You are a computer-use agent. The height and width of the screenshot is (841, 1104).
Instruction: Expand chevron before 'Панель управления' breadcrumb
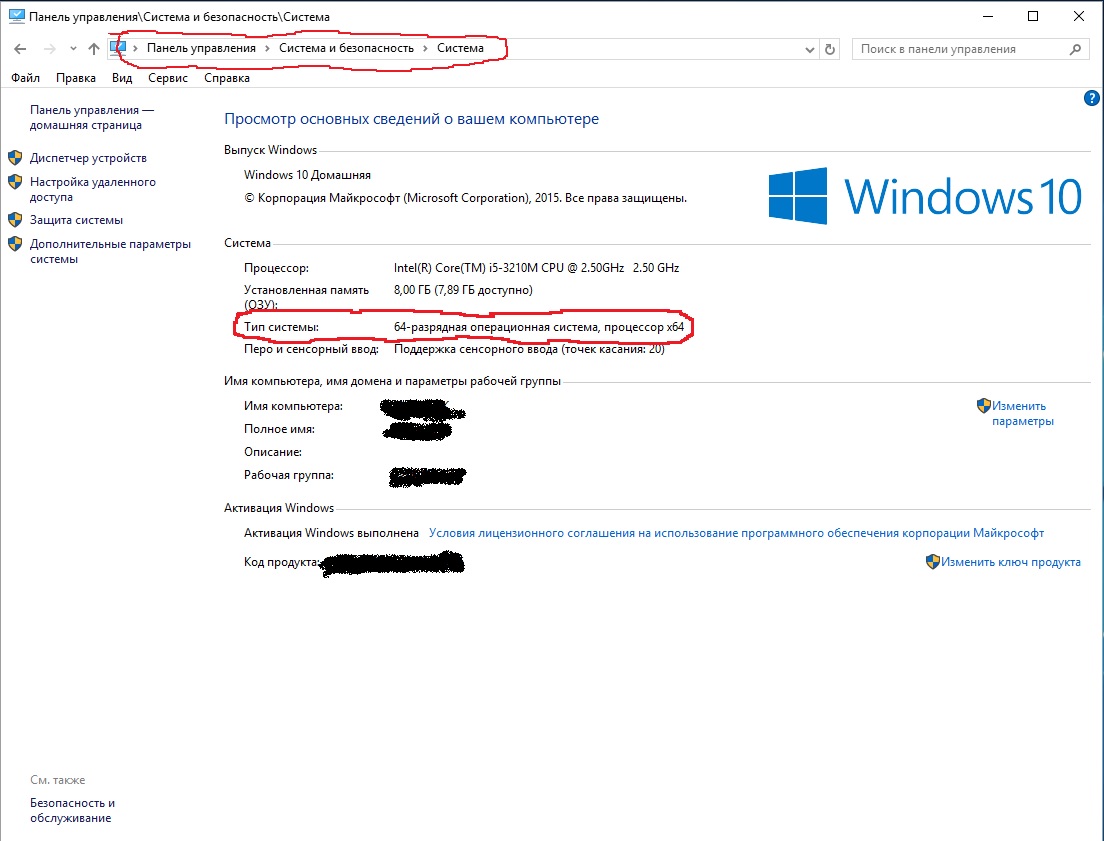coord(135,49)
